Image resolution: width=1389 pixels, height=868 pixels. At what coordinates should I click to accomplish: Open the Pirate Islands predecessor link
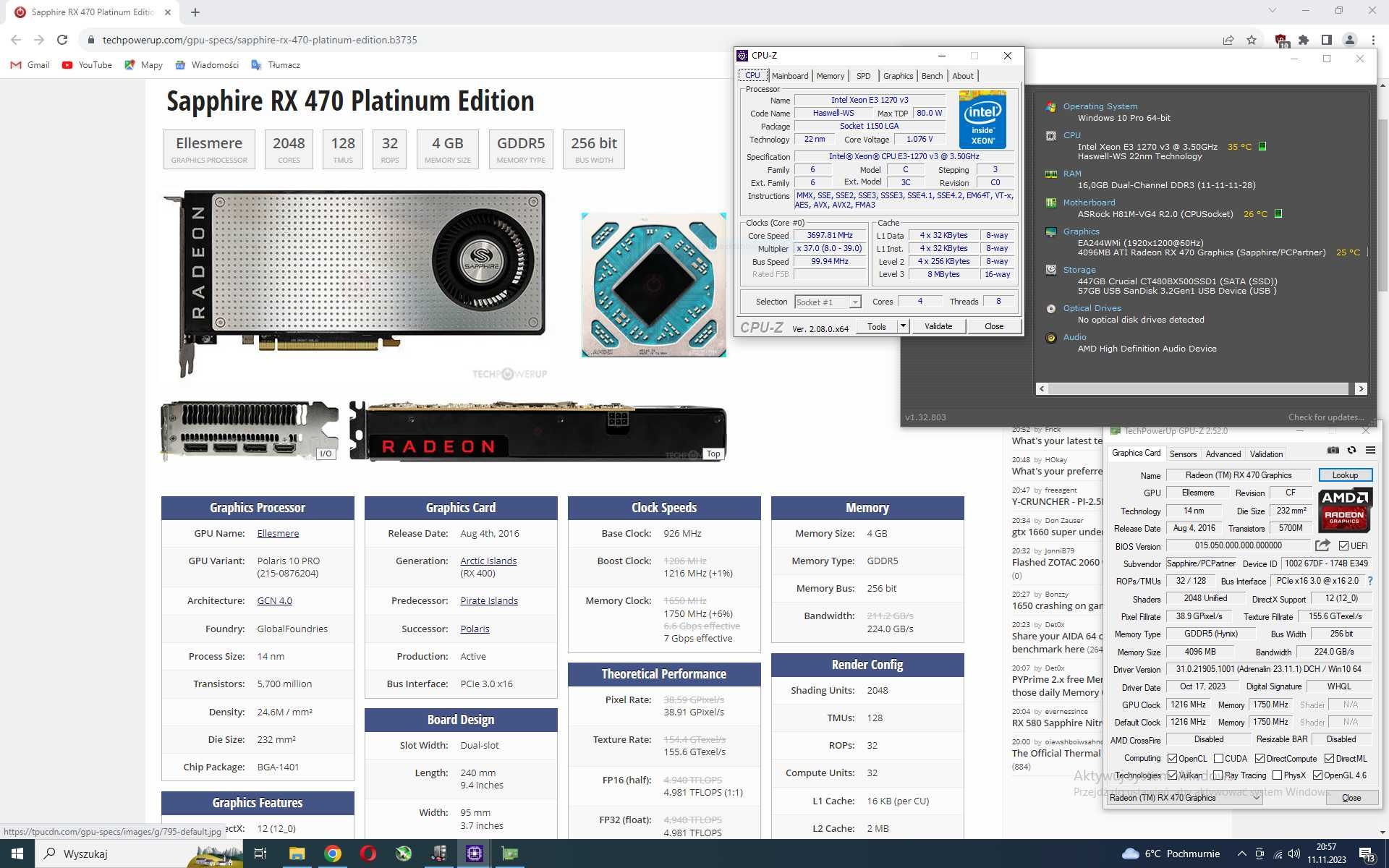click(489, 601)
